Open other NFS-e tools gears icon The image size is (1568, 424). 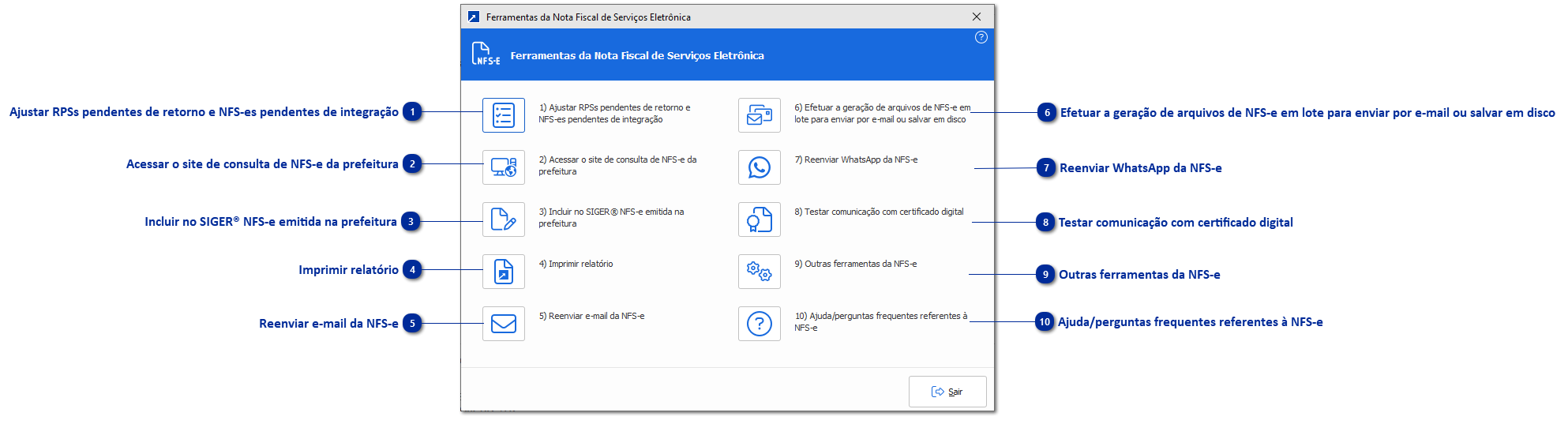point(759,272)
